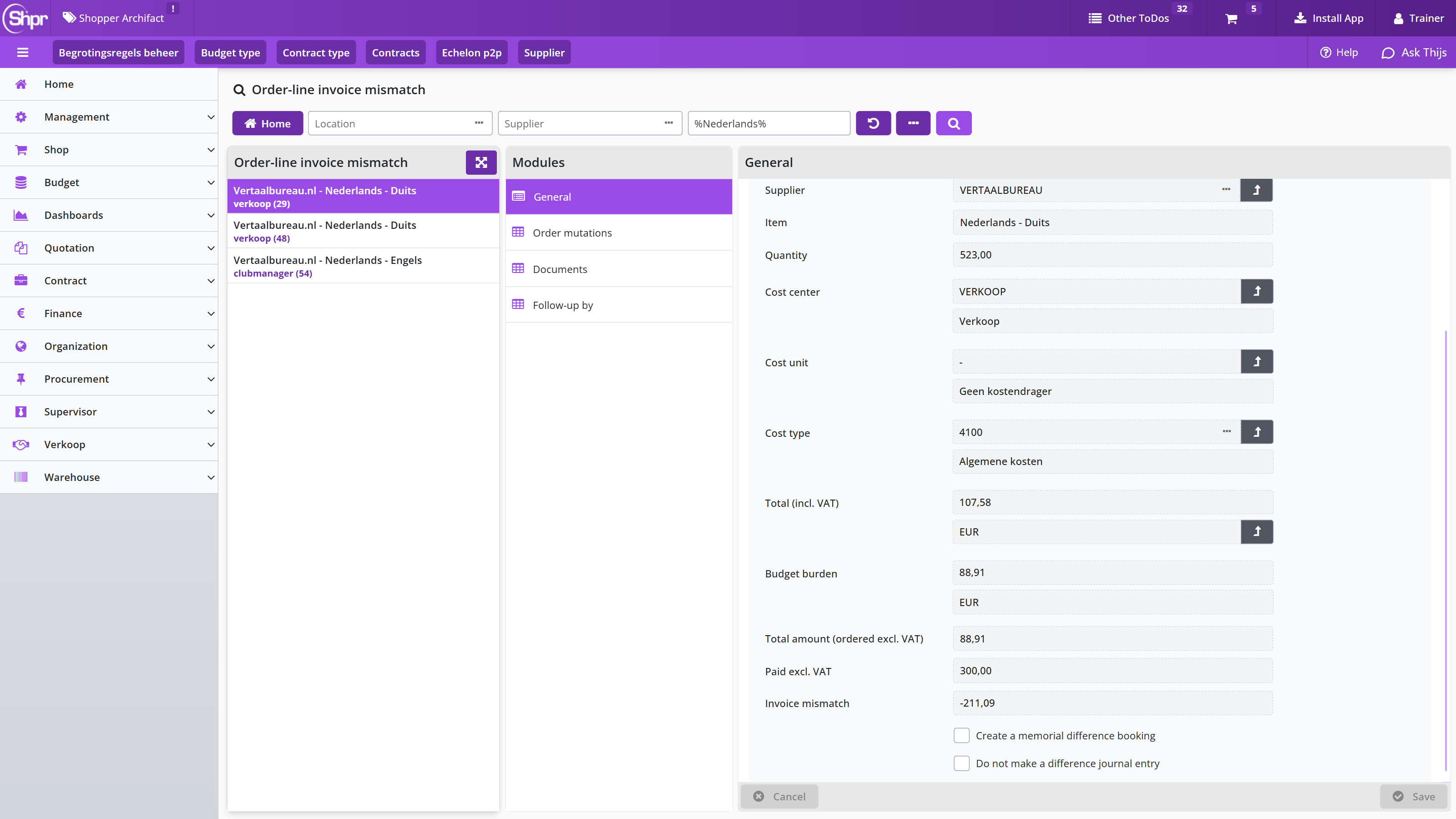Expand the Shop sidebar section

(109, 150)
